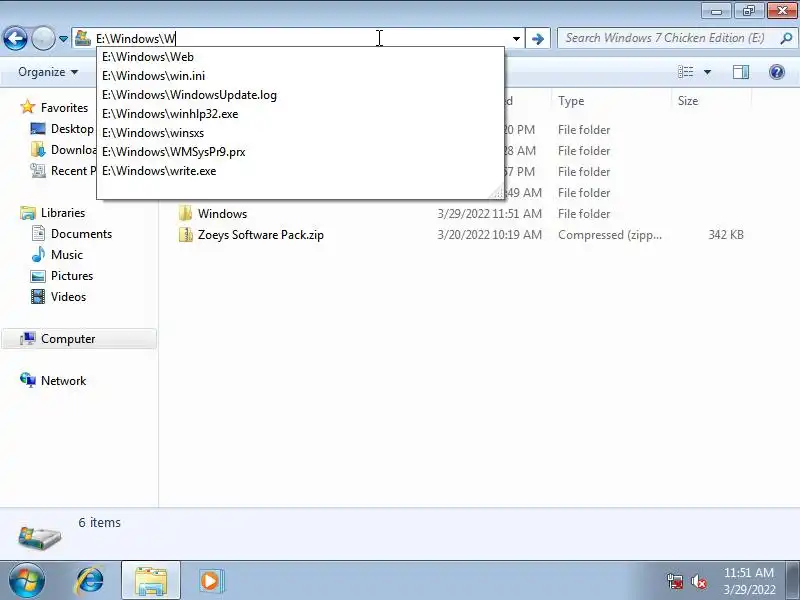Select Network in navigation pane
Image resolution: width=800 pixels, height=600 pixels.
click(63, 381)
